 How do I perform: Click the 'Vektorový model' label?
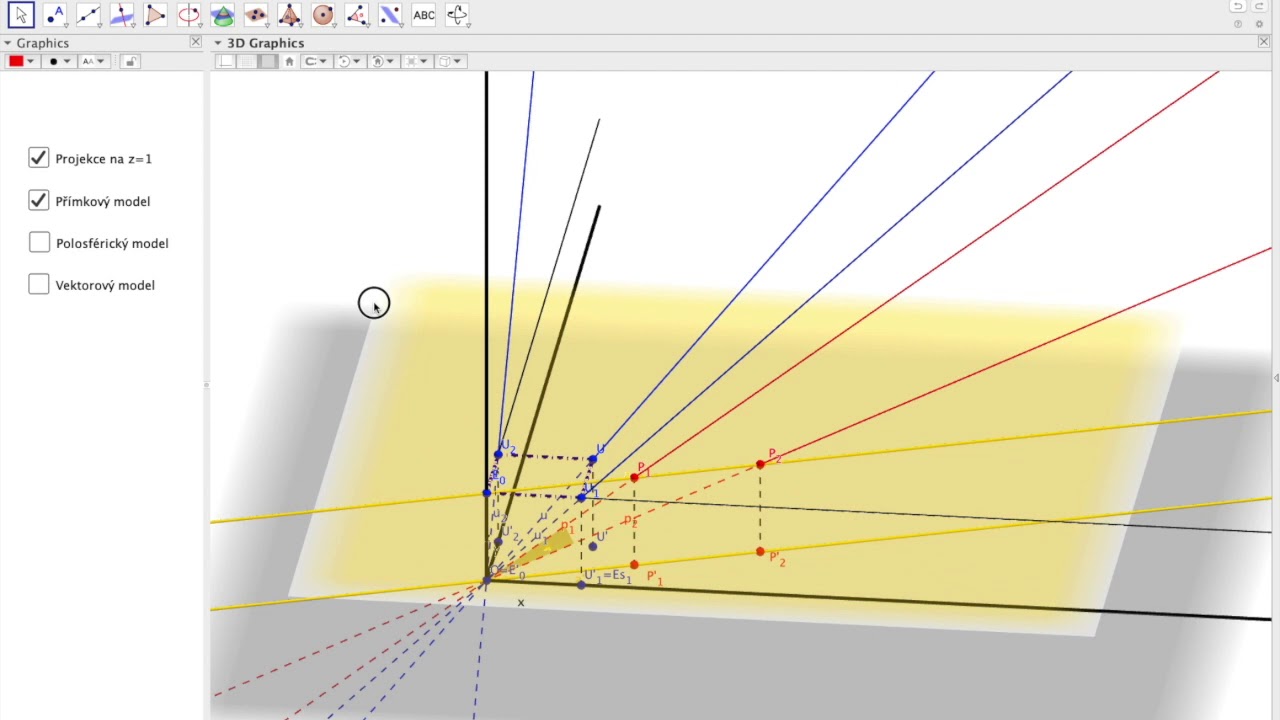(x=105, y=285)
